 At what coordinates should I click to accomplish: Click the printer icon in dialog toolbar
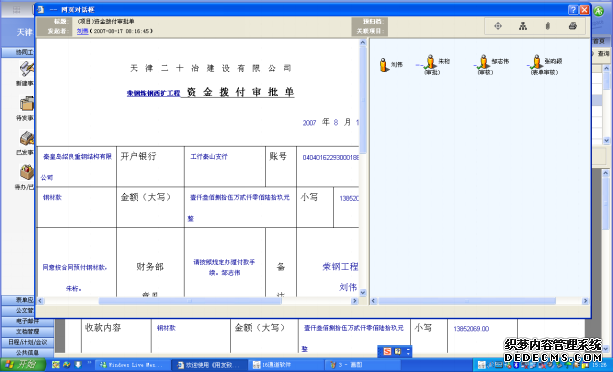point(573,26)
